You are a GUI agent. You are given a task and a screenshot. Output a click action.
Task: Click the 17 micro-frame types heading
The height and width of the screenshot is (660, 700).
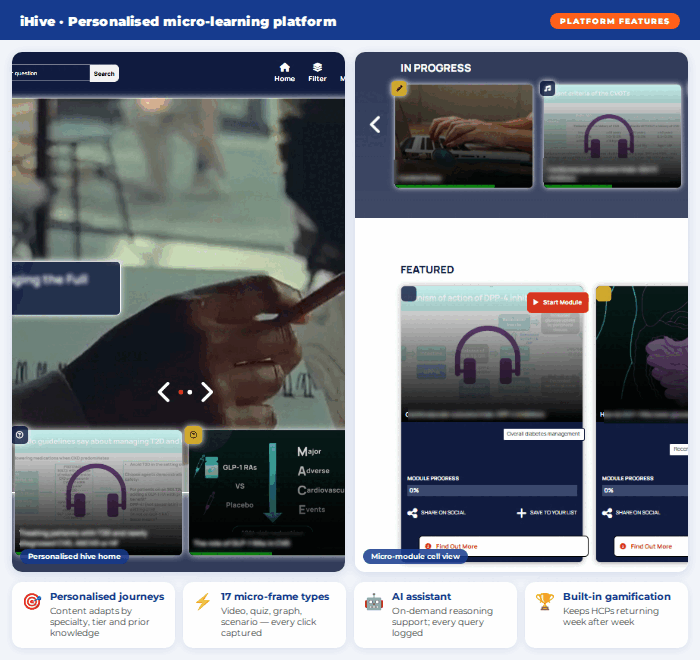(275, 597)
